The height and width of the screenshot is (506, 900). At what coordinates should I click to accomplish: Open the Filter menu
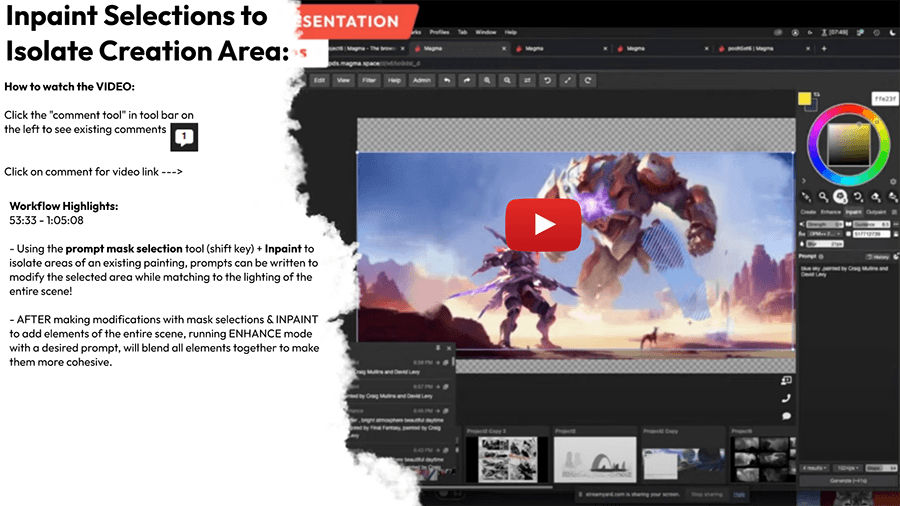369,80
